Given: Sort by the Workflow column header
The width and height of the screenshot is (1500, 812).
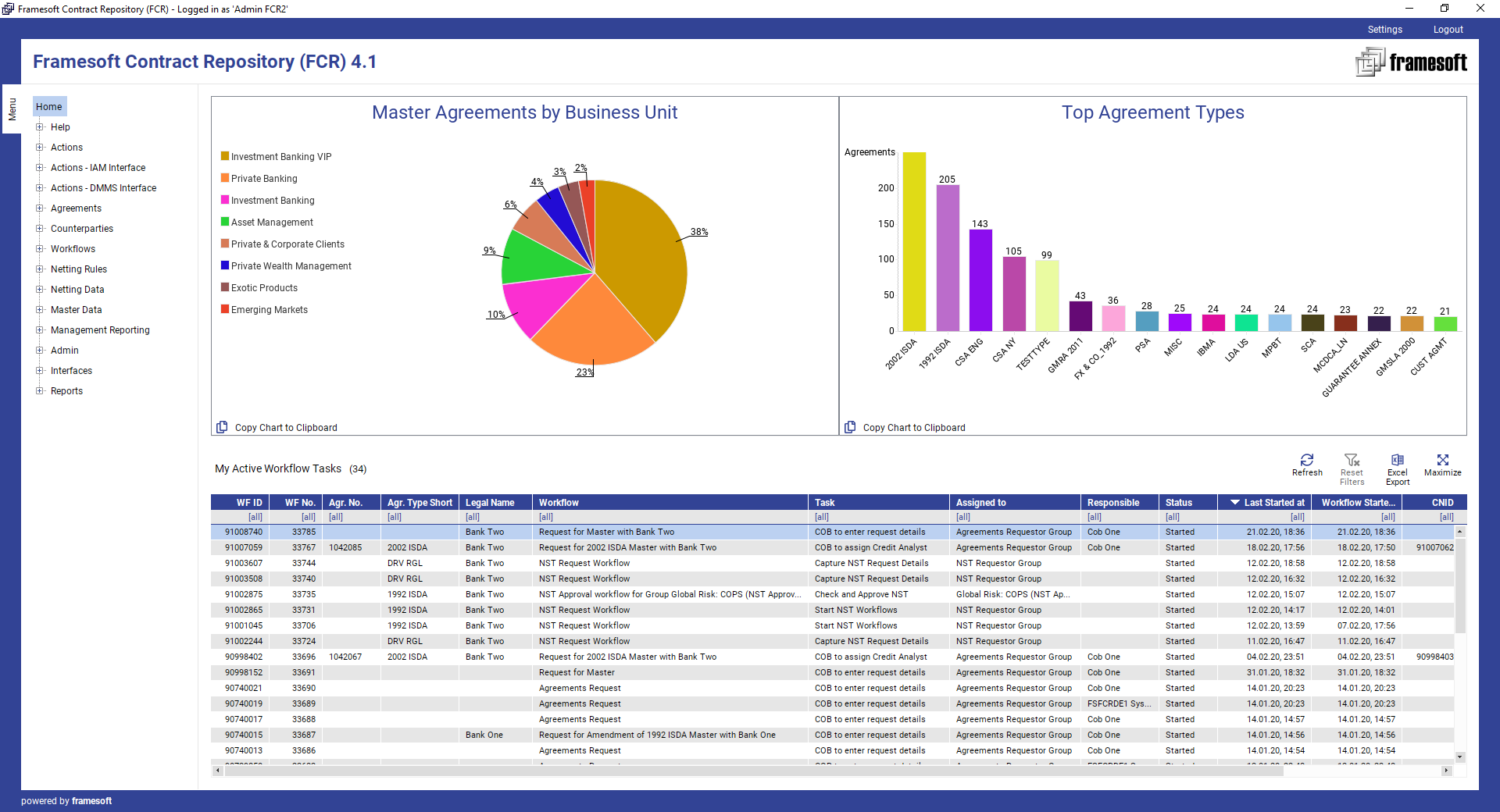Looking at the screenshot, I should [x=670, y=503].
